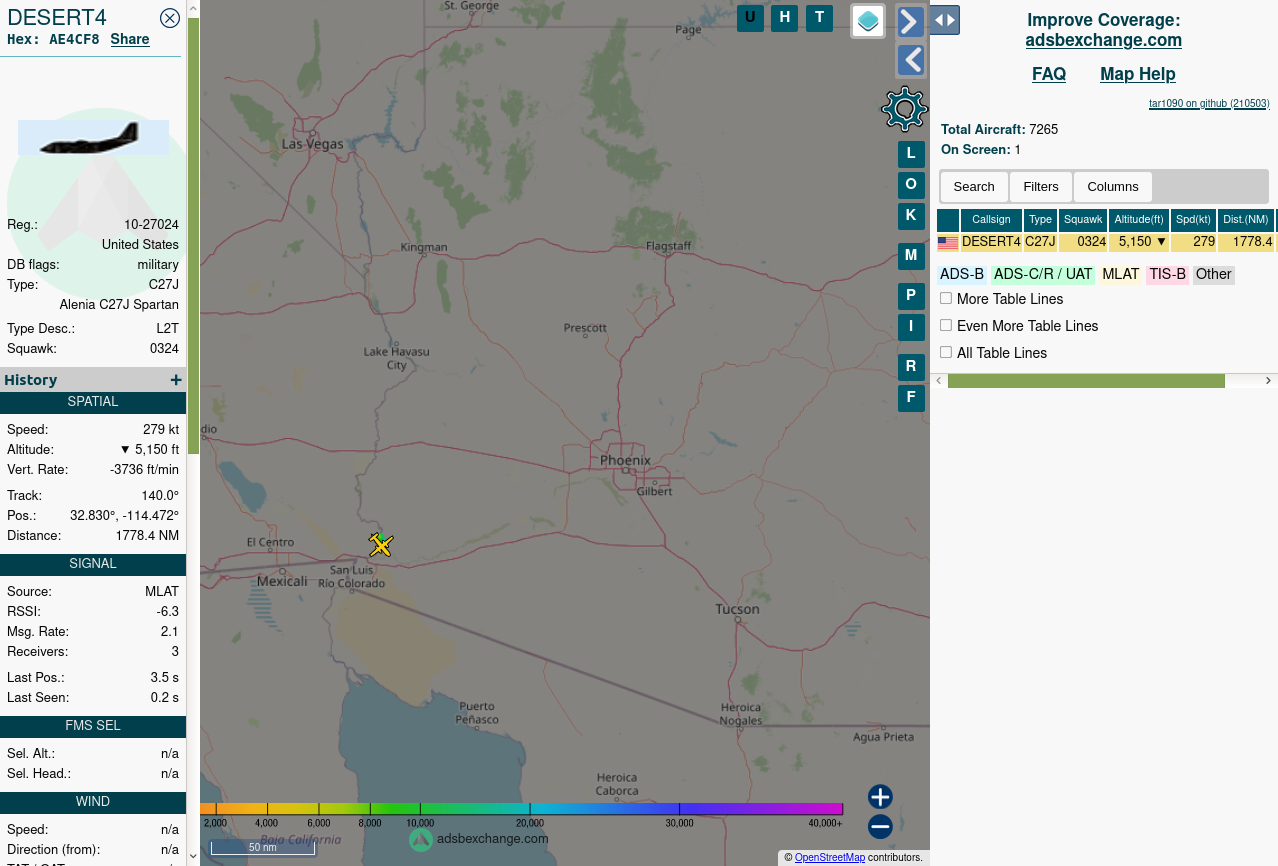The width and height of the screenshot is (1278, 866).
Task: Toggle sidebar with the double-arrow button
Action: tap(945, 20)
